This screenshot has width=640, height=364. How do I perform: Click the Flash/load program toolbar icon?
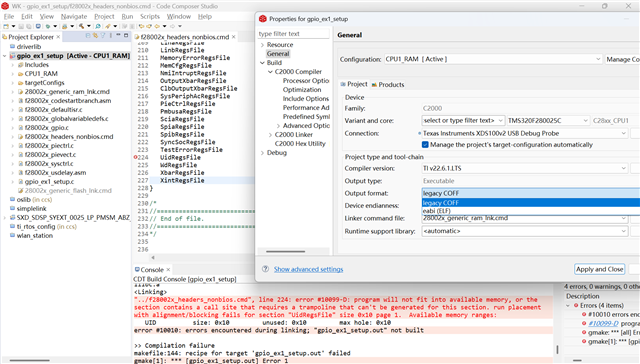tap(64, 26)
